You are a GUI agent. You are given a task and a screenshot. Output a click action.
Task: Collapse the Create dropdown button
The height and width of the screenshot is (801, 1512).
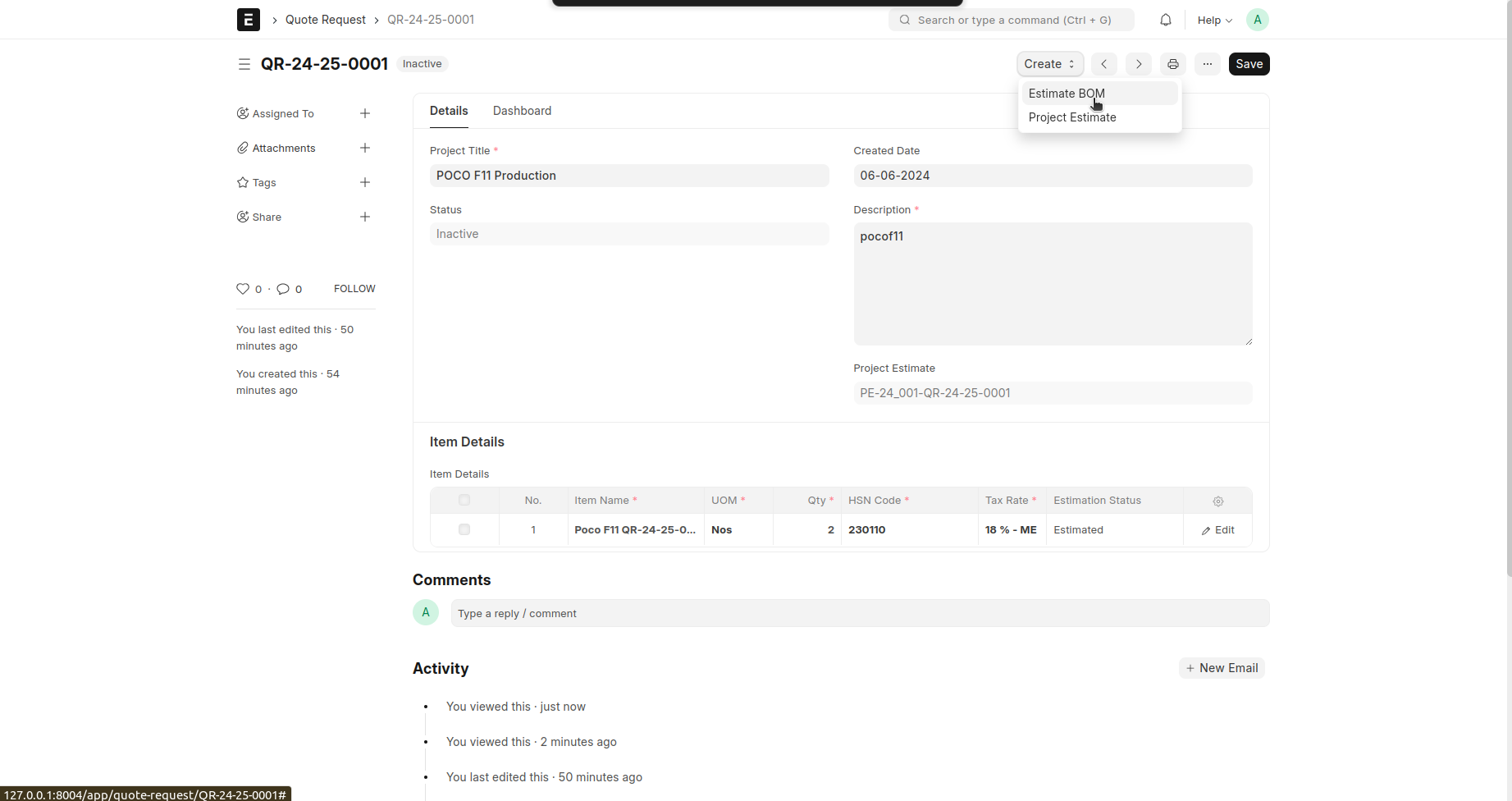[1049, 64]
